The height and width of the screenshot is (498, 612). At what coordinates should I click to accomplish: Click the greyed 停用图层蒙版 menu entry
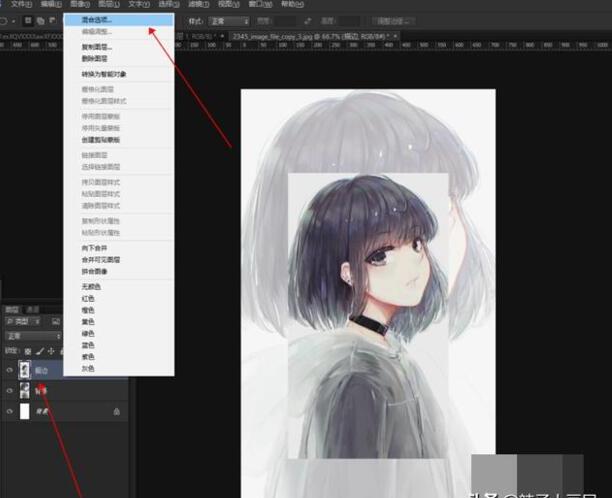(119, 116)
